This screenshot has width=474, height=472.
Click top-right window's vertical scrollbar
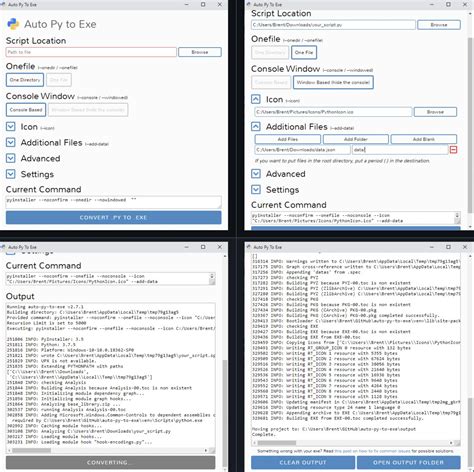470,125
